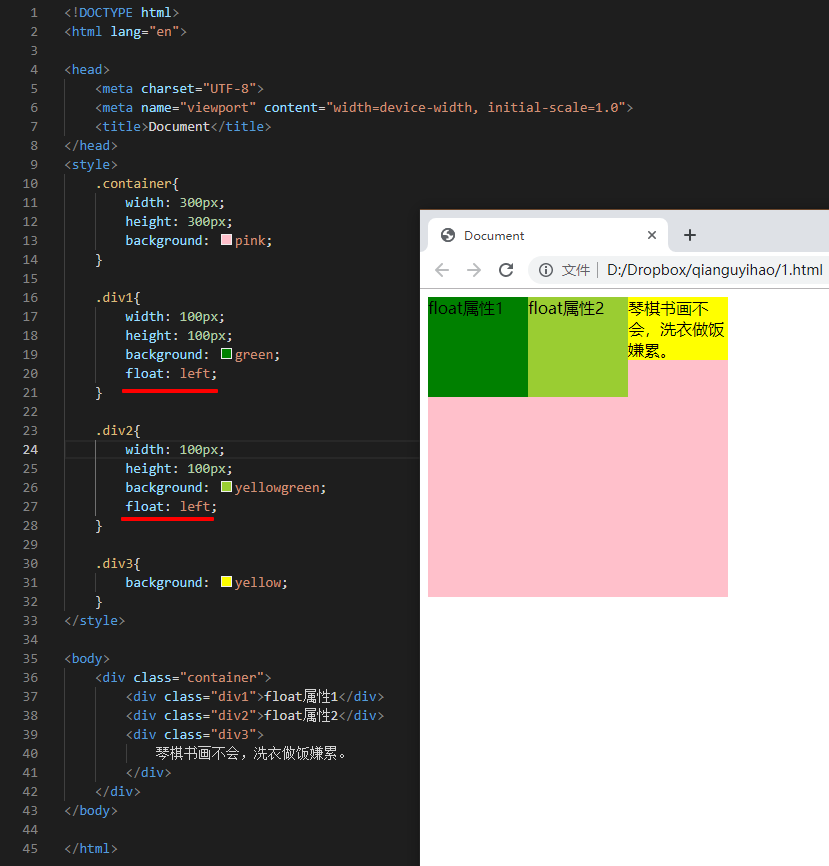829x866 pixels.
Task: Click the opening body tag
Action: click(87, 659)
